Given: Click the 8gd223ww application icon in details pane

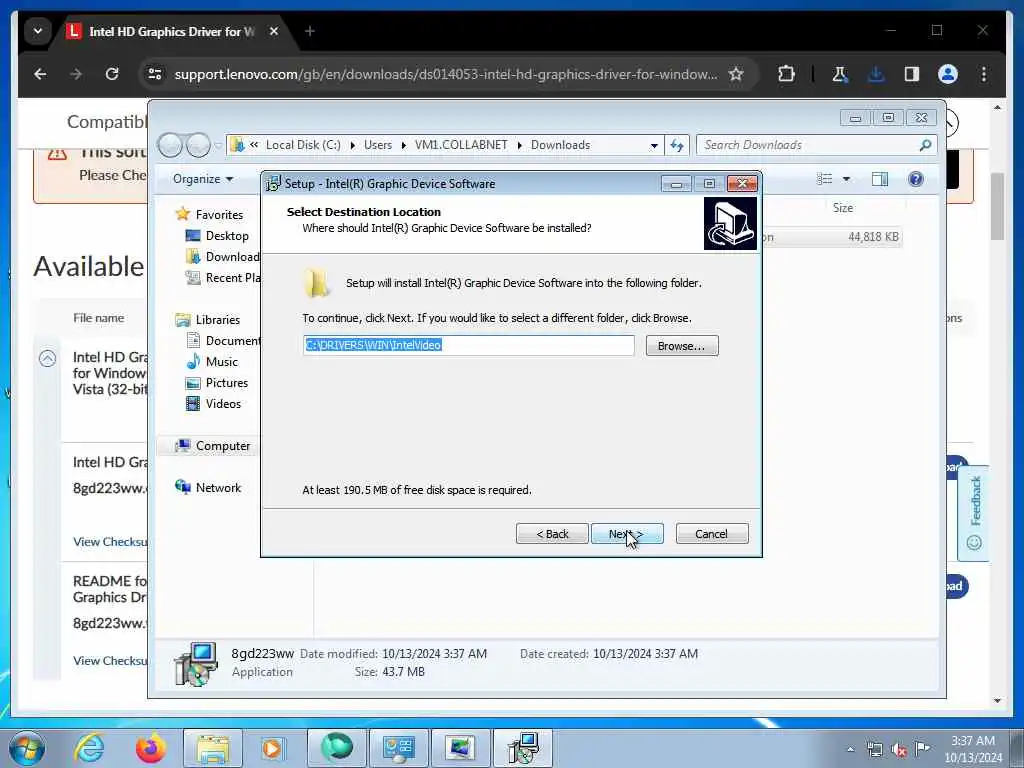Looking at the screenshot, I should point(195,664).
